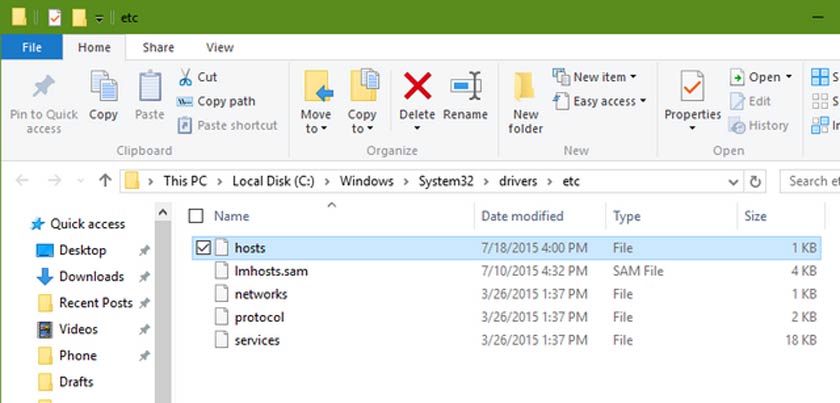
Task: Show file History
Action: pyautogui.click(x=759, y=125)
